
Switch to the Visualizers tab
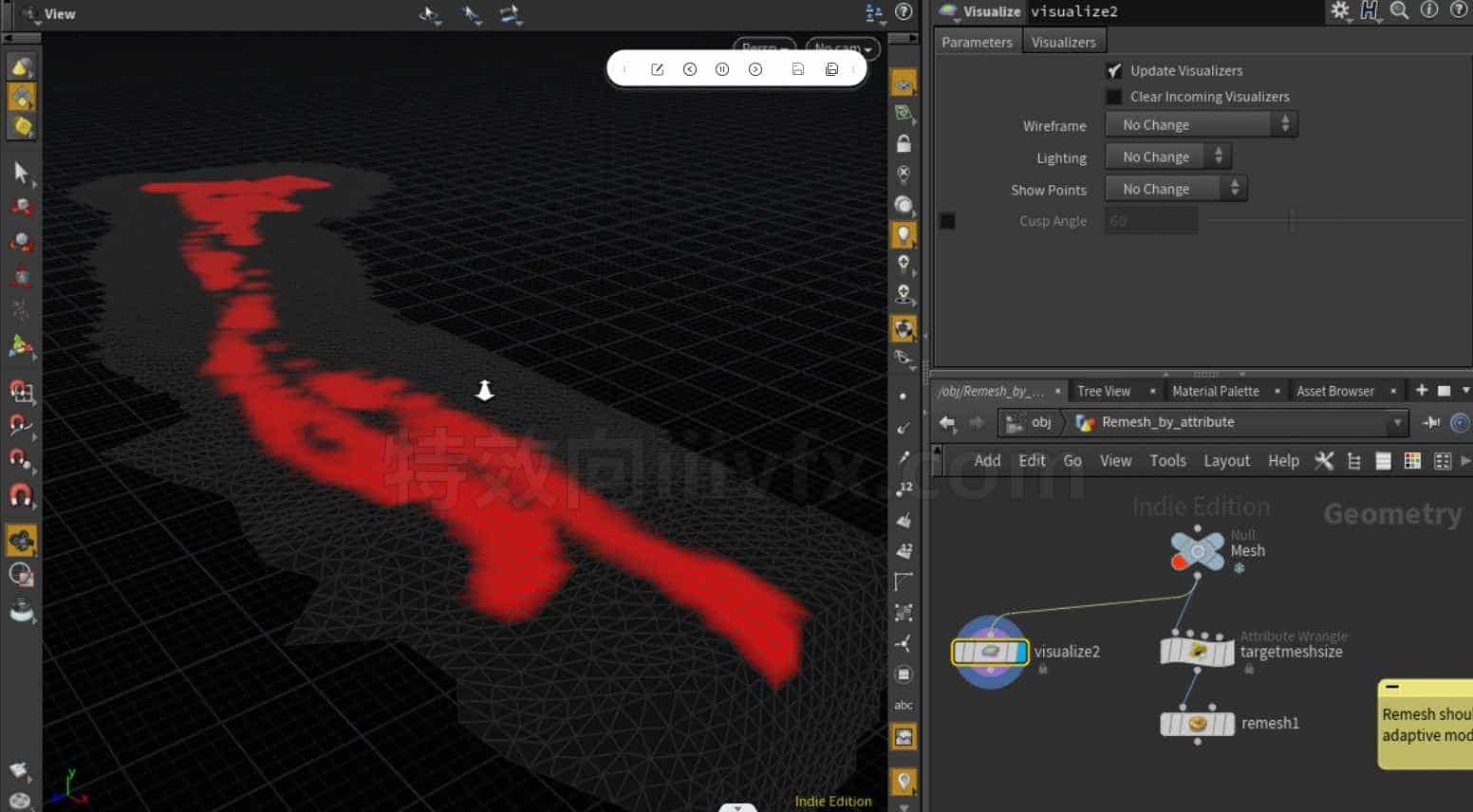point(1063,42)
